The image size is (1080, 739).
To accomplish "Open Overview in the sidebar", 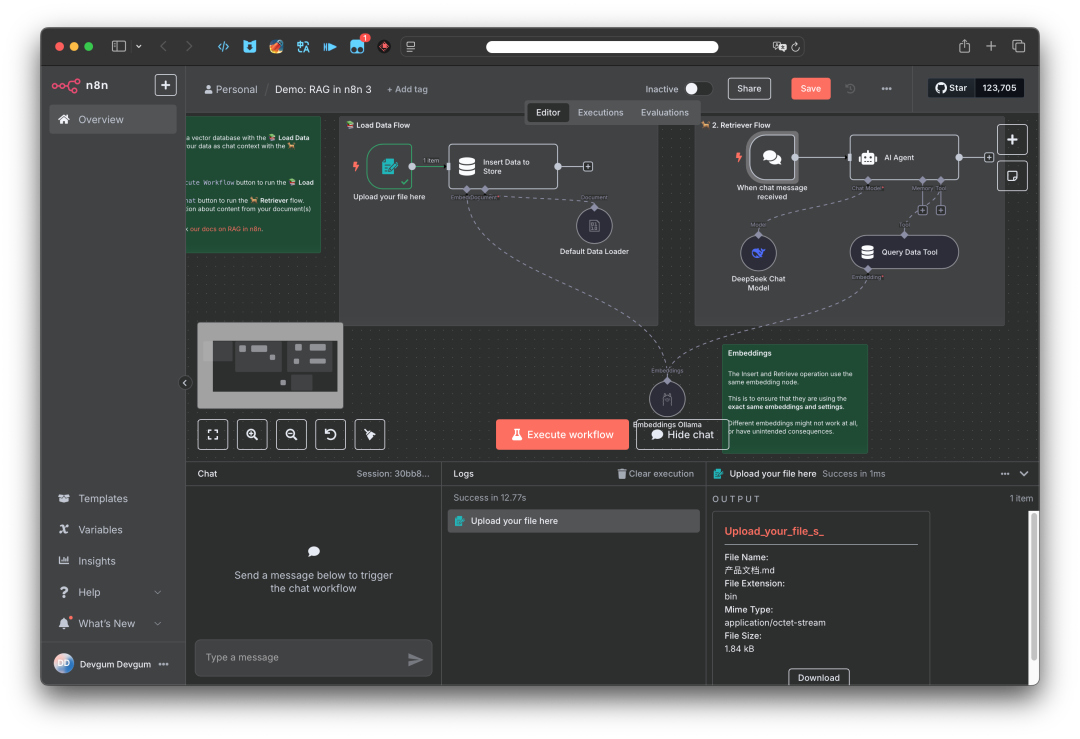I will point(113,119).
